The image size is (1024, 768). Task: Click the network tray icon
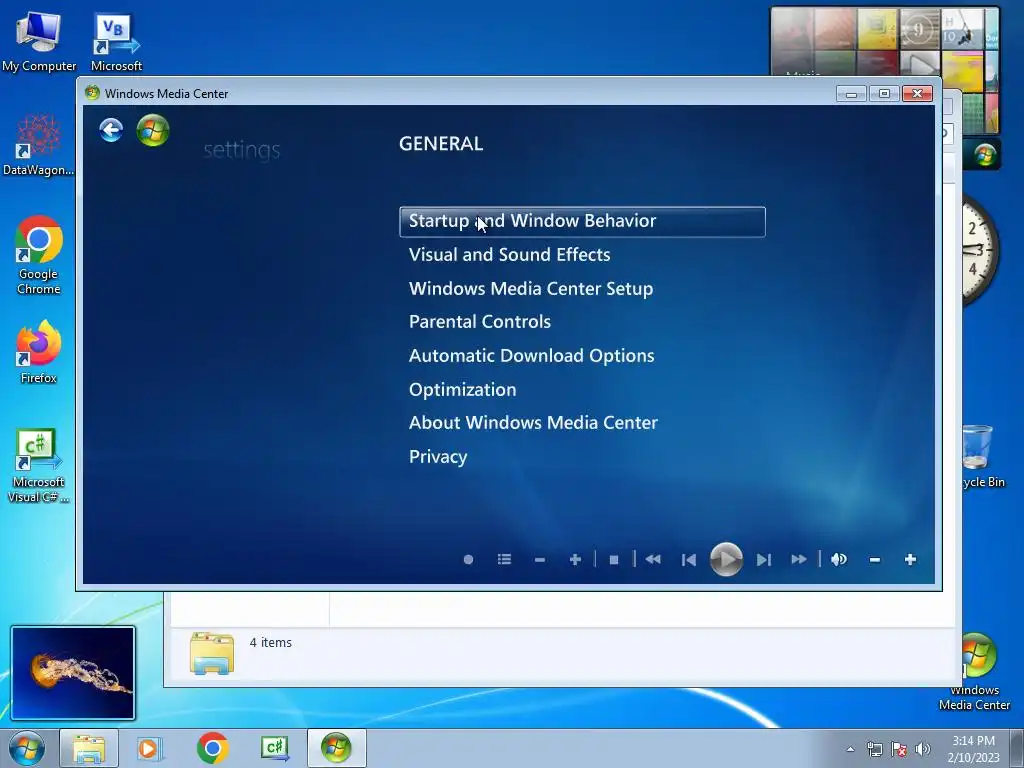coord(874,749)
